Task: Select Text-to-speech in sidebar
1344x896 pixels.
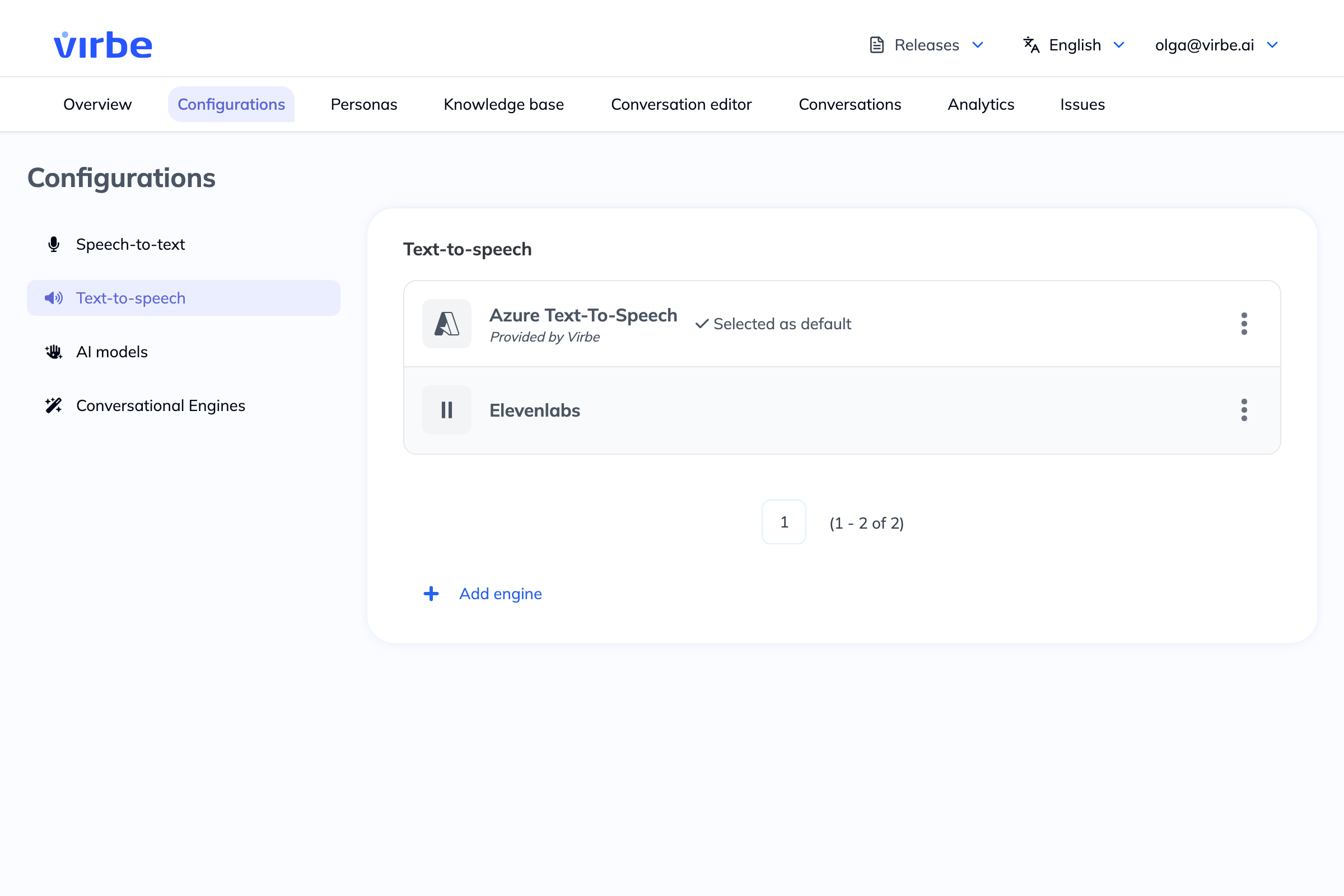Action: [184, 298]
